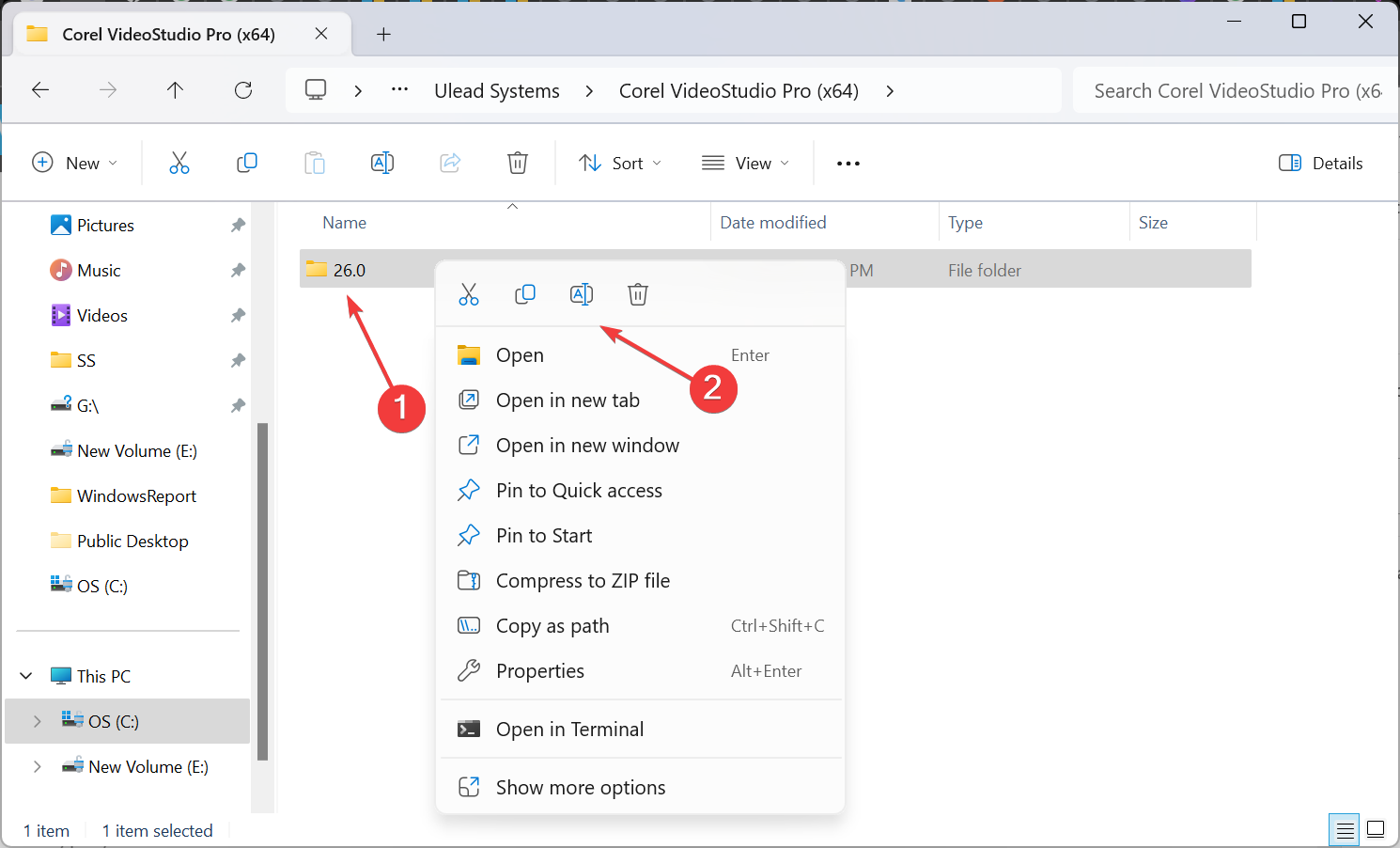Show hidden path items via address ellipsis
The image size is (1400, 848).
400,90
